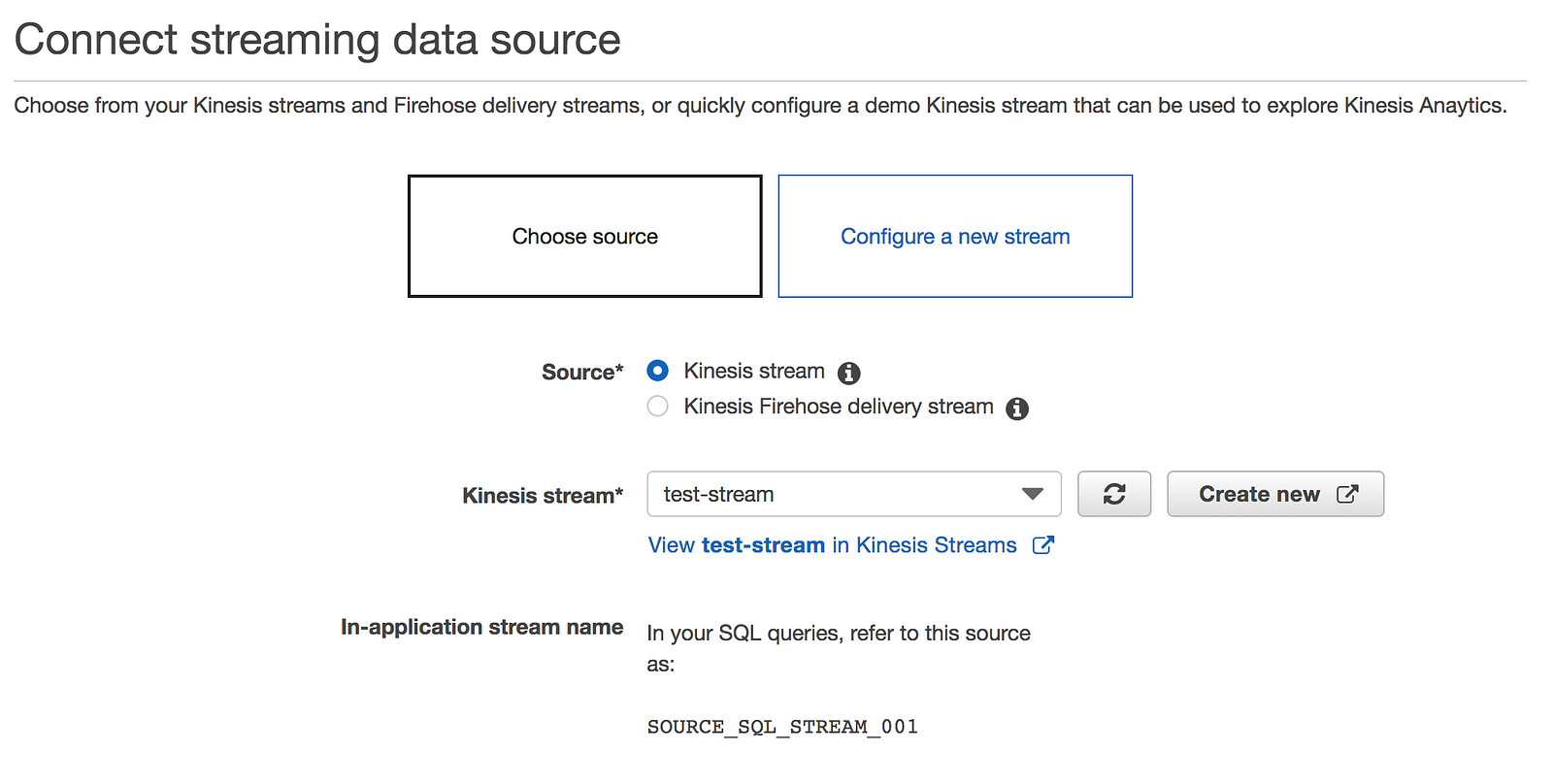The width and height of the screenshot is (1553, 784).
Task: Open the test-stream selection combo box
Action: [835, 494]
